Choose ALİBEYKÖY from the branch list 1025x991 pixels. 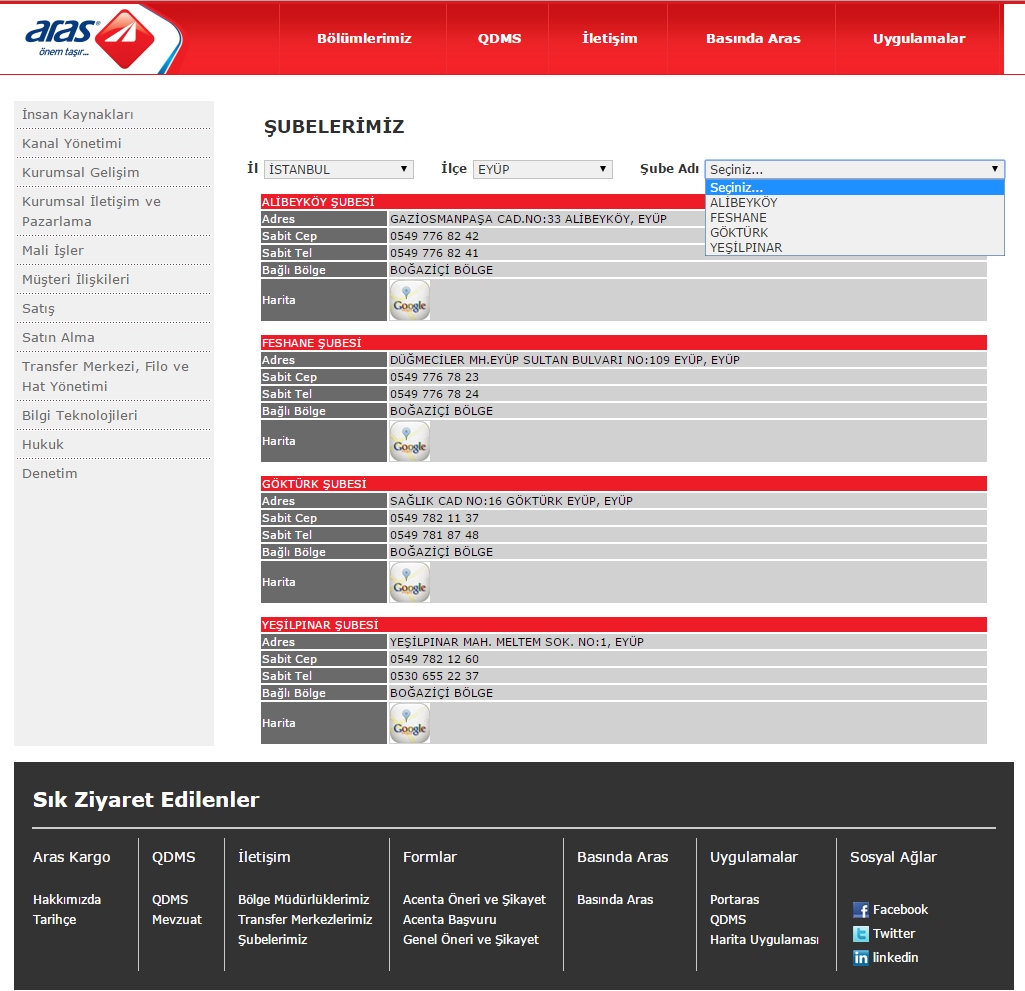point(854,203)
